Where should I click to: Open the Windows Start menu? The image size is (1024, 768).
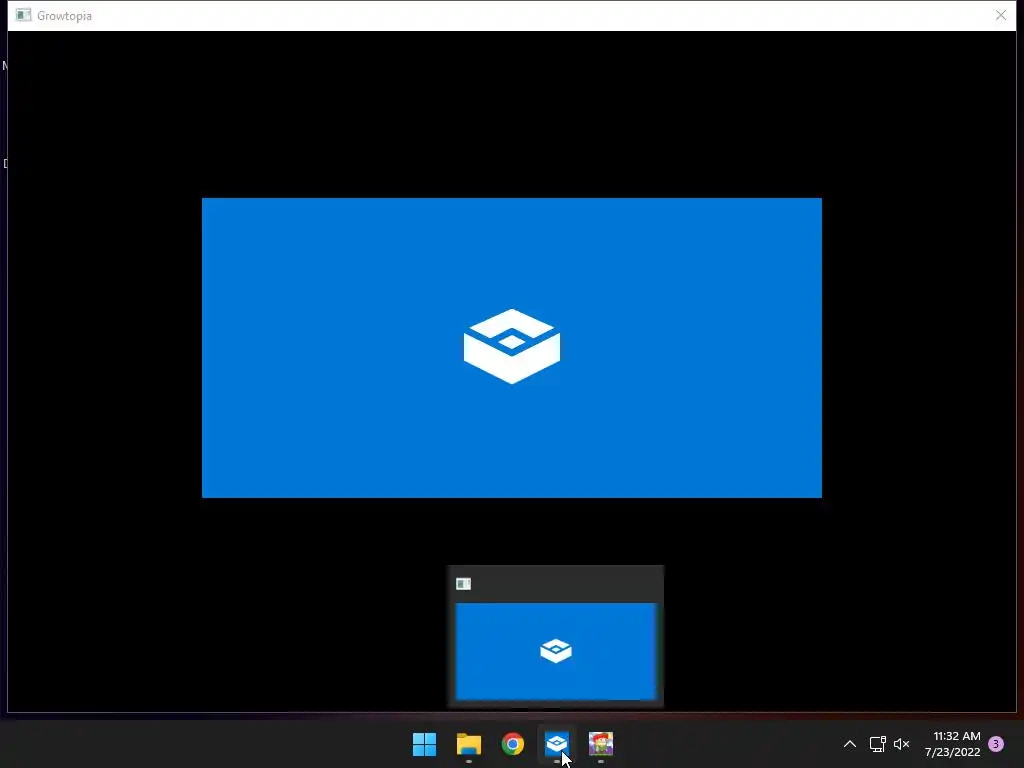pos(424,744)
